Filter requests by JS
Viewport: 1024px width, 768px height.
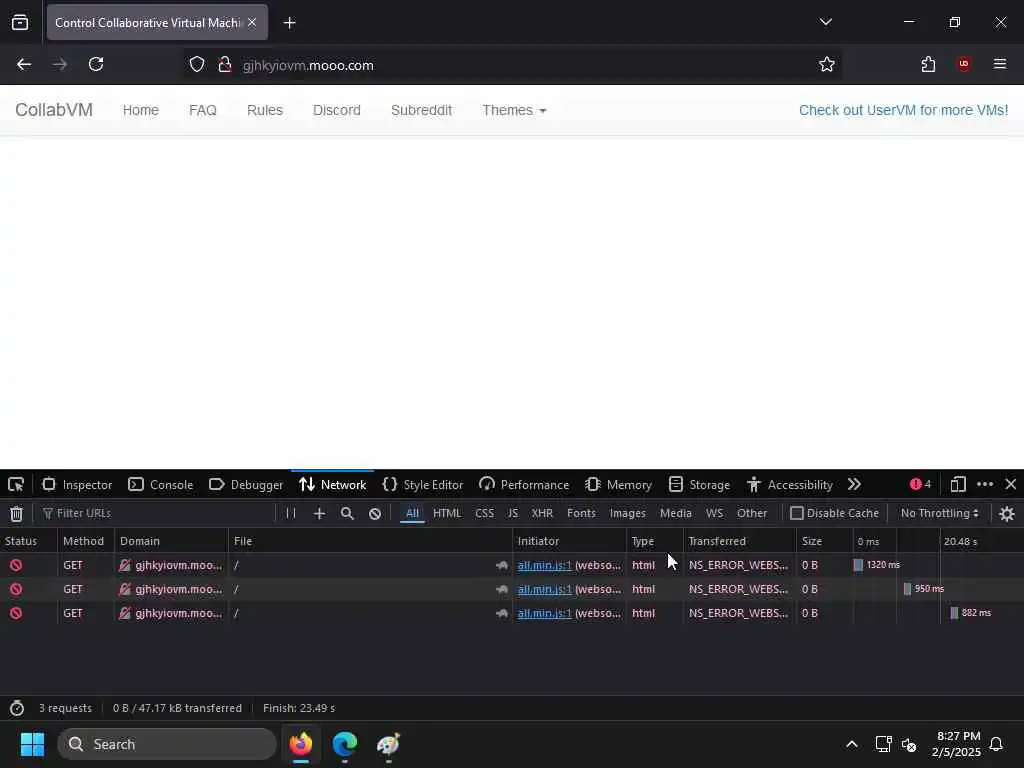[x=513, y=513]
